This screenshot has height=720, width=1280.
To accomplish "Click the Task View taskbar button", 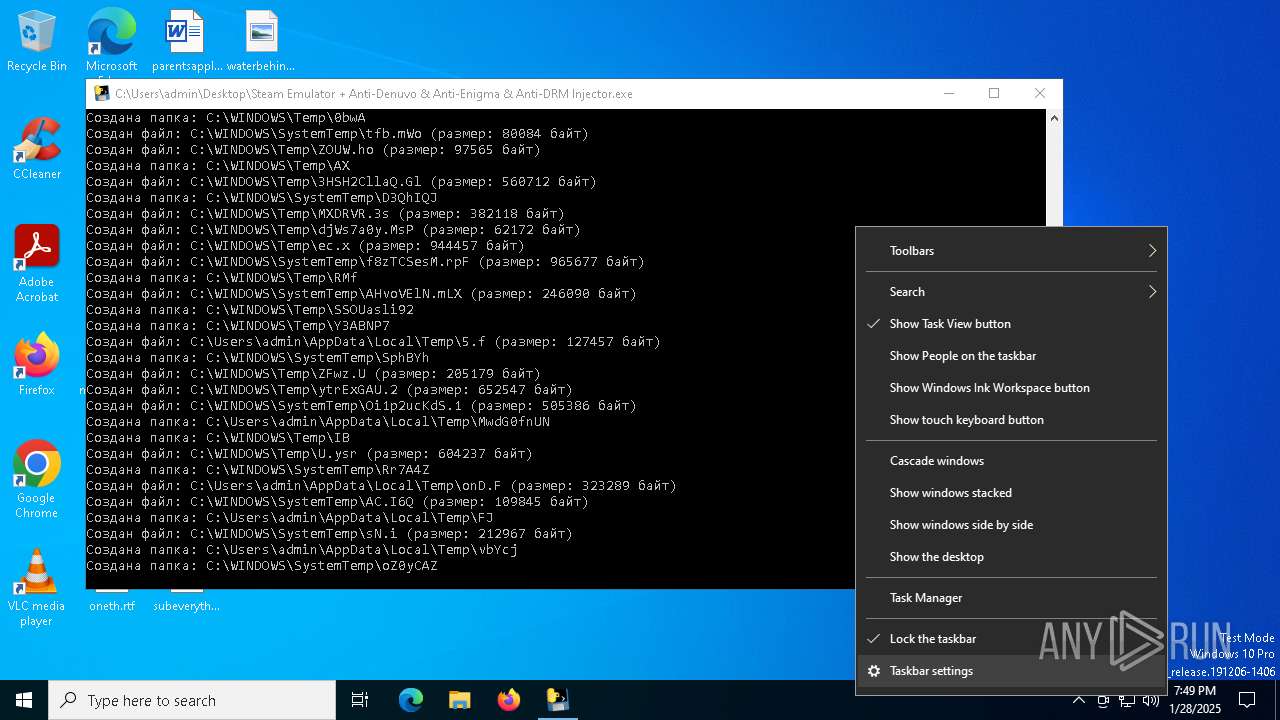I will coord(360,700).
